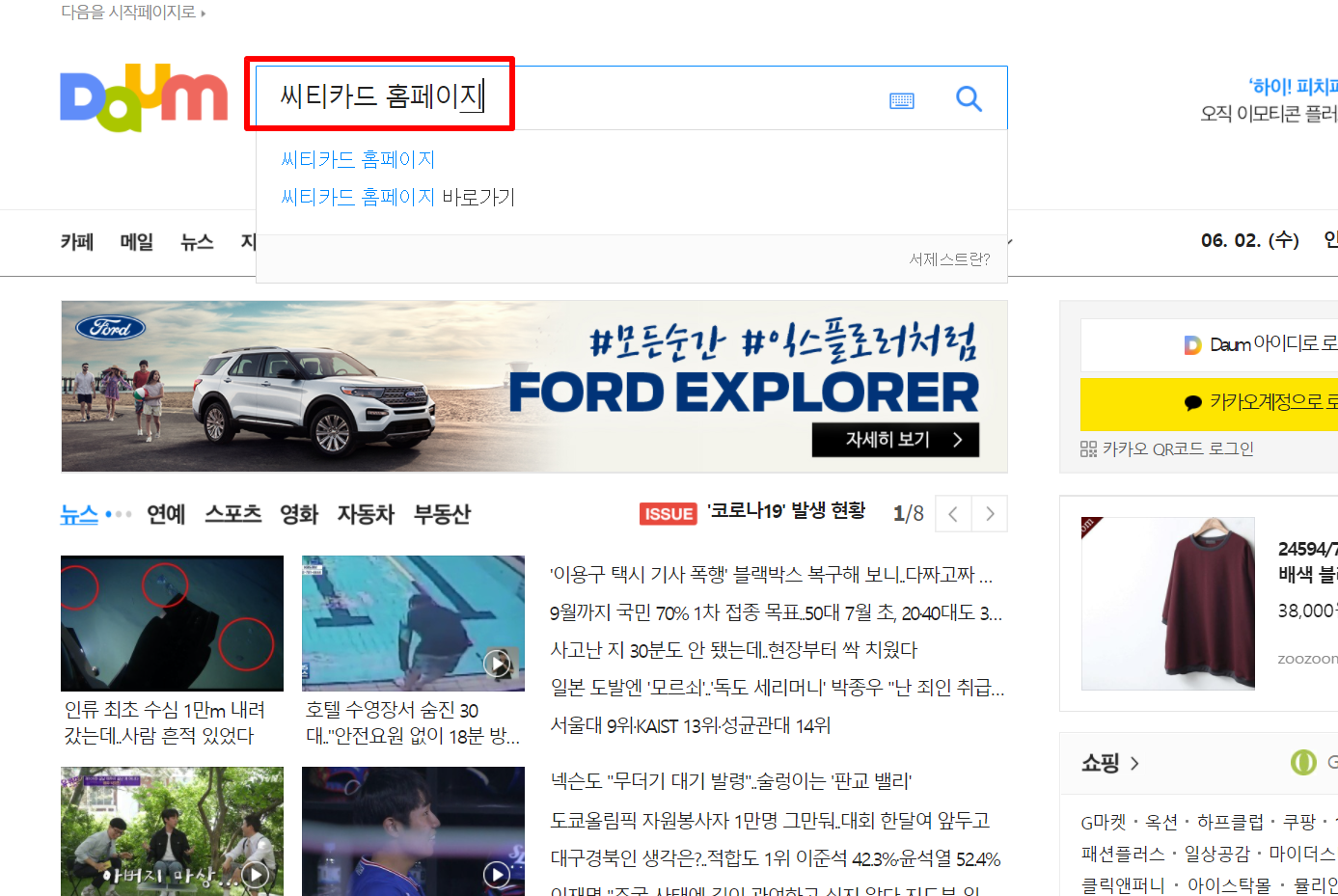Click the 패션플러스 shopping link
The width and height of the screenshot is (1338, 896).
pyautogui.click(x=1123, y=855)
